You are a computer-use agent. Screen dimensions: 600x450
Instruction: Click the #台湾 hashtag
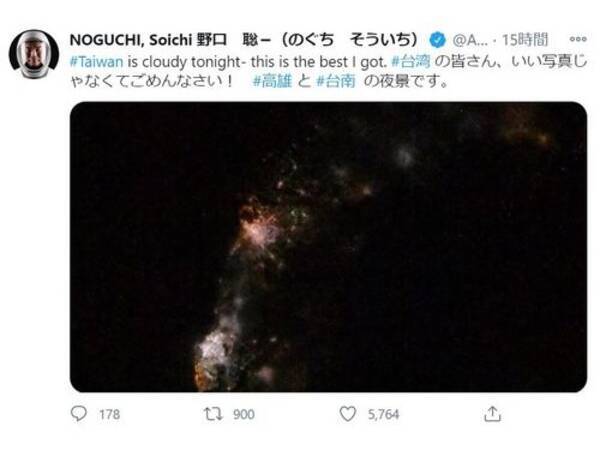pyautogui.click(x=411, y=62)
